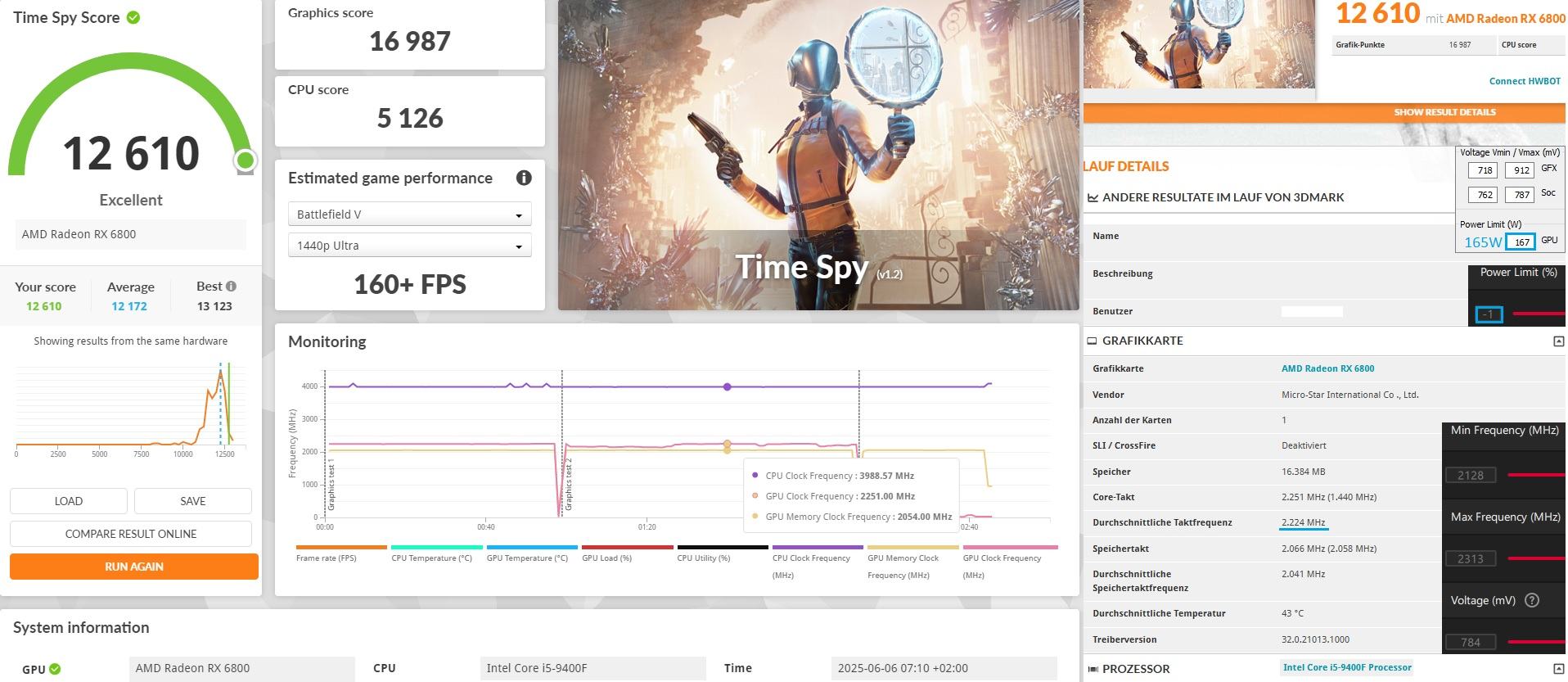Toggle CPU Clock Frequency legend
Image resolution: width=1568 pixels, height=682 pixels.
818,563
